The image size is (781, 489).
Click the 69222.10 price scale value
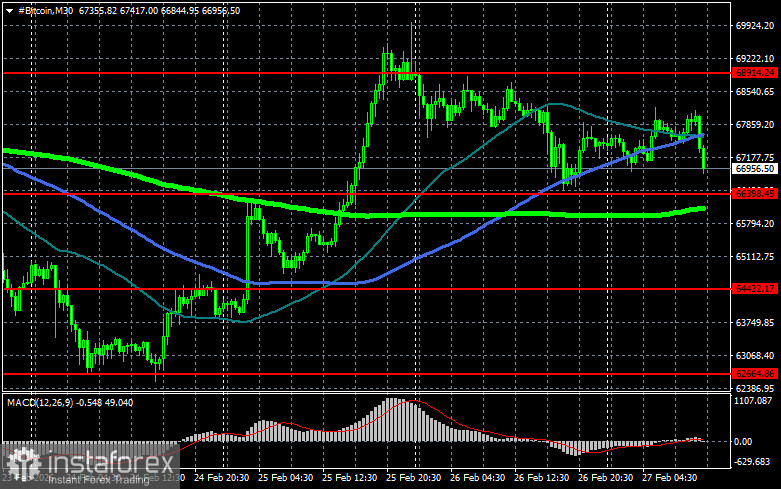coord(755,59)
